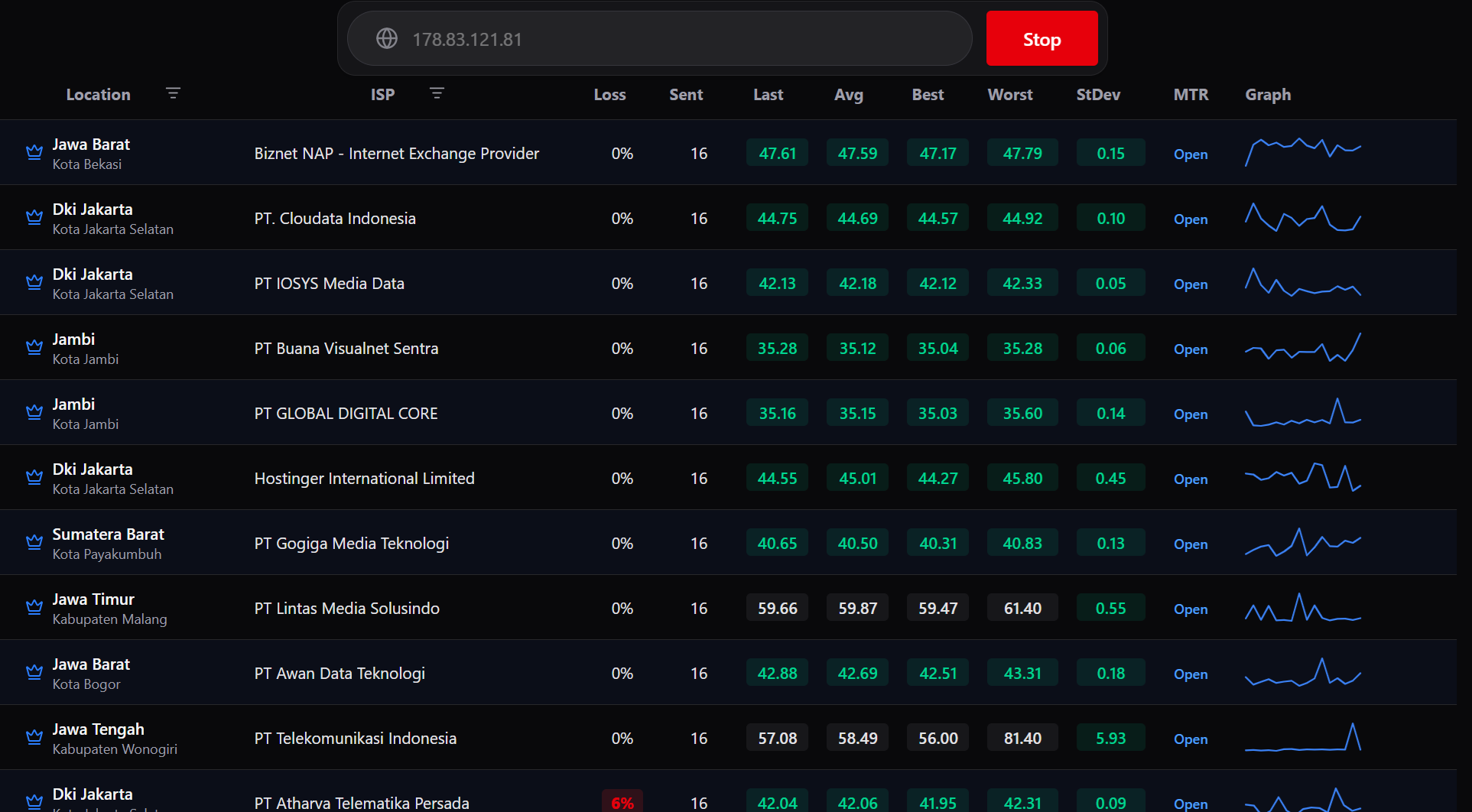Open MTR for PT Telekomunikasi Indonesia
1472x812 pixels.
pos(1191,739)
